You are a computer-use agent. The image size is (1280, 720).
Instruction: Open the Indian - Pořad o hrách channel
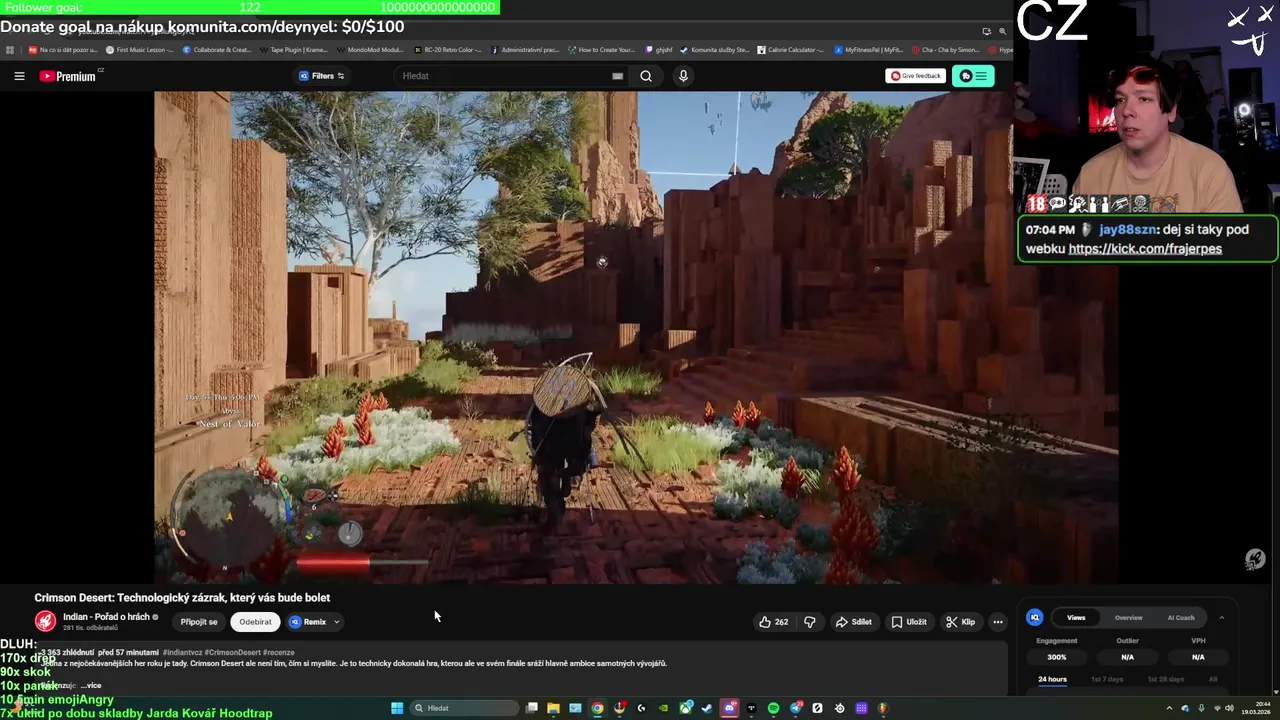tap(106, 617)
